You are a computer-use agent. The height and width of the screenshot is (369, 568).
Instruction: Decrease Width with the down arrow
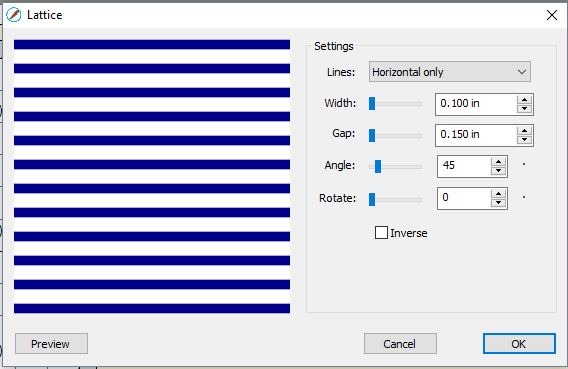pyautogui.click(x=524, y=109)
